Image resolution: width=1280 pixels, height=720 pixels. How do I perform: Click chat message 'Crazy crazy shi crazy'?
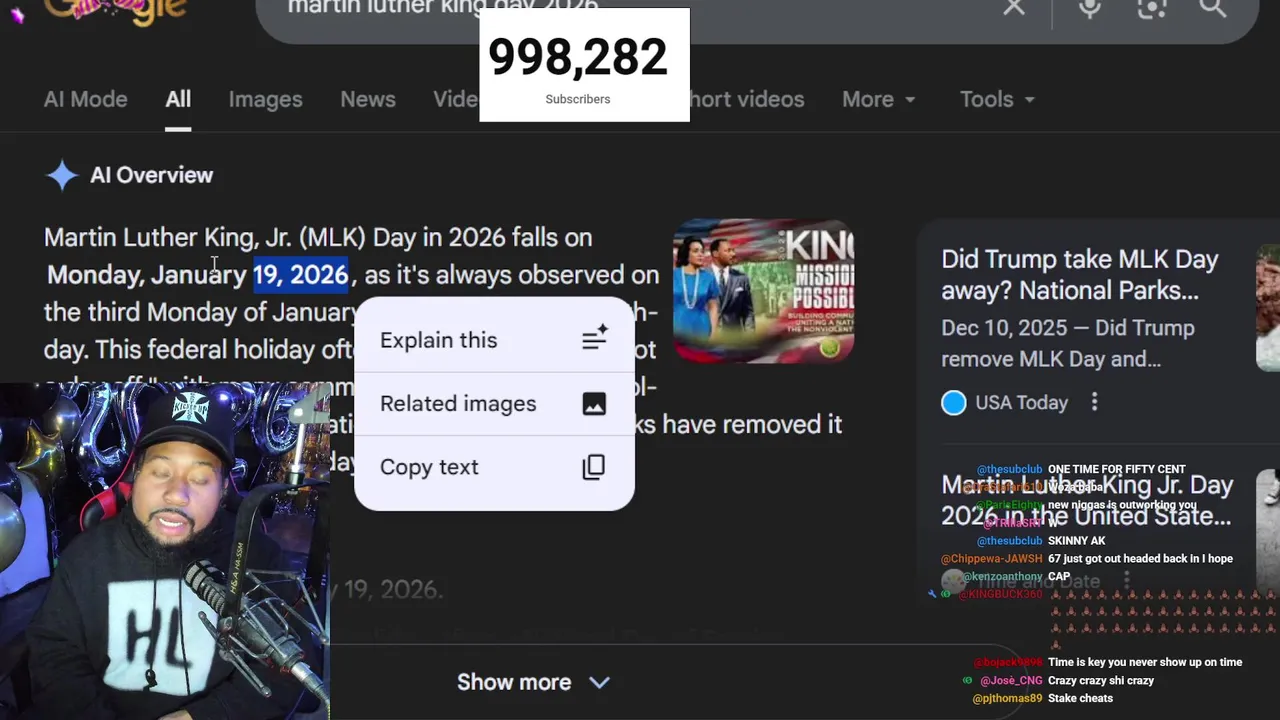tap(1101, 680)
